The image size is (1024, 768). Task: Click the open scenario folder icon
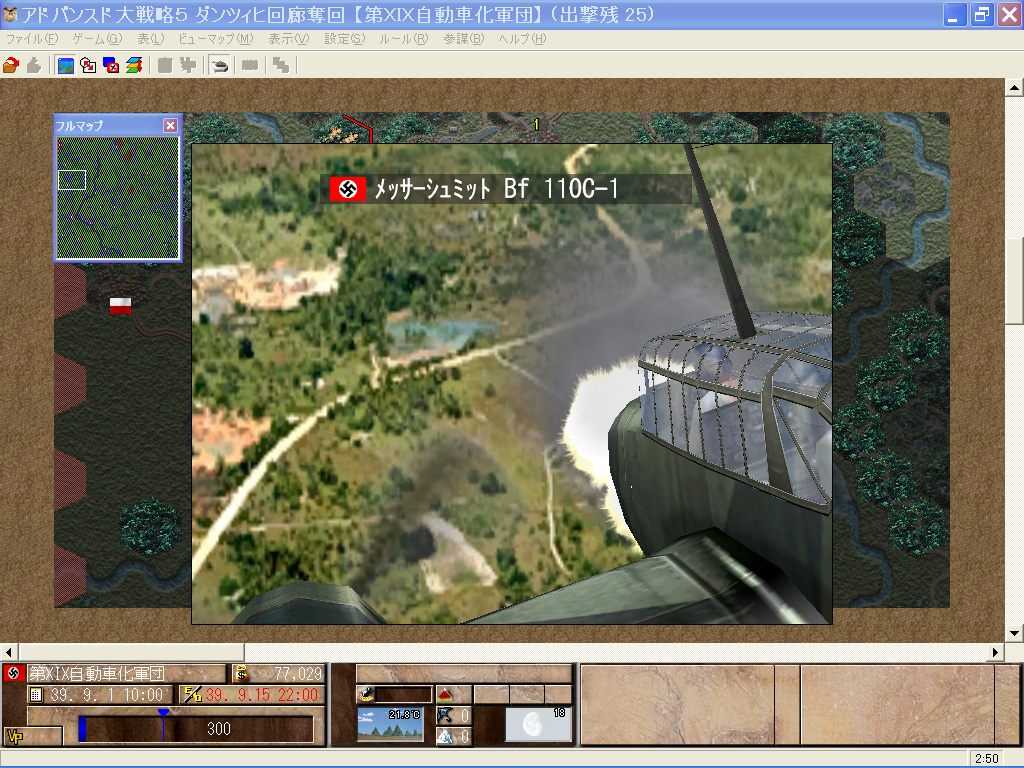[x=11, y=66]
